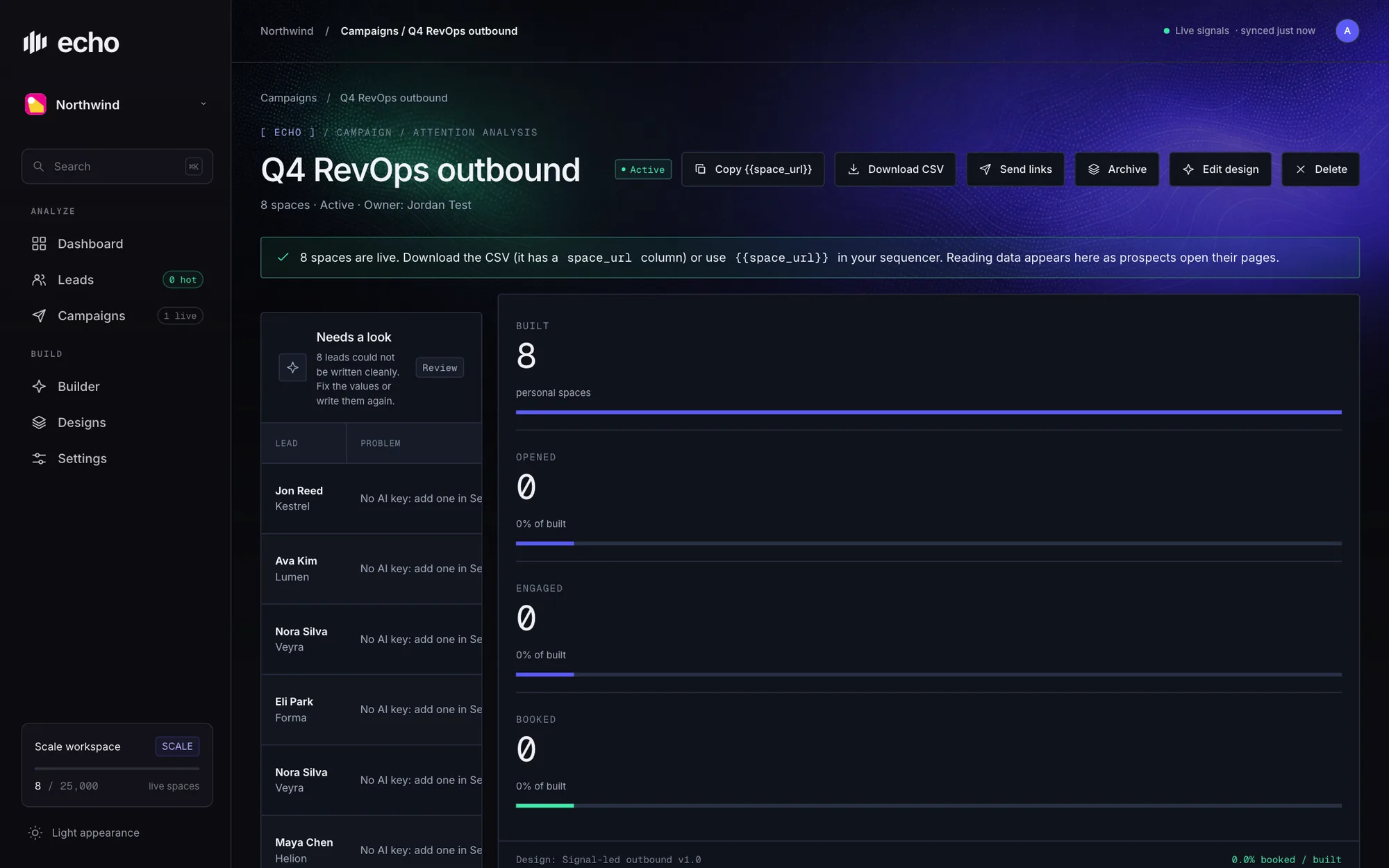Click Campaigns breadcrumb link above title
The image size is (1389, 868).
tap(288, 98)
